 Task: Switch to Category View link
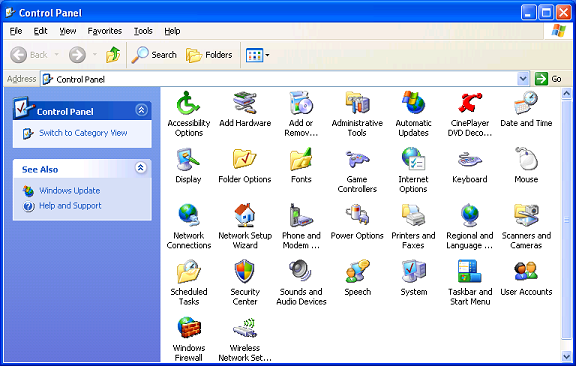point(83,133)
